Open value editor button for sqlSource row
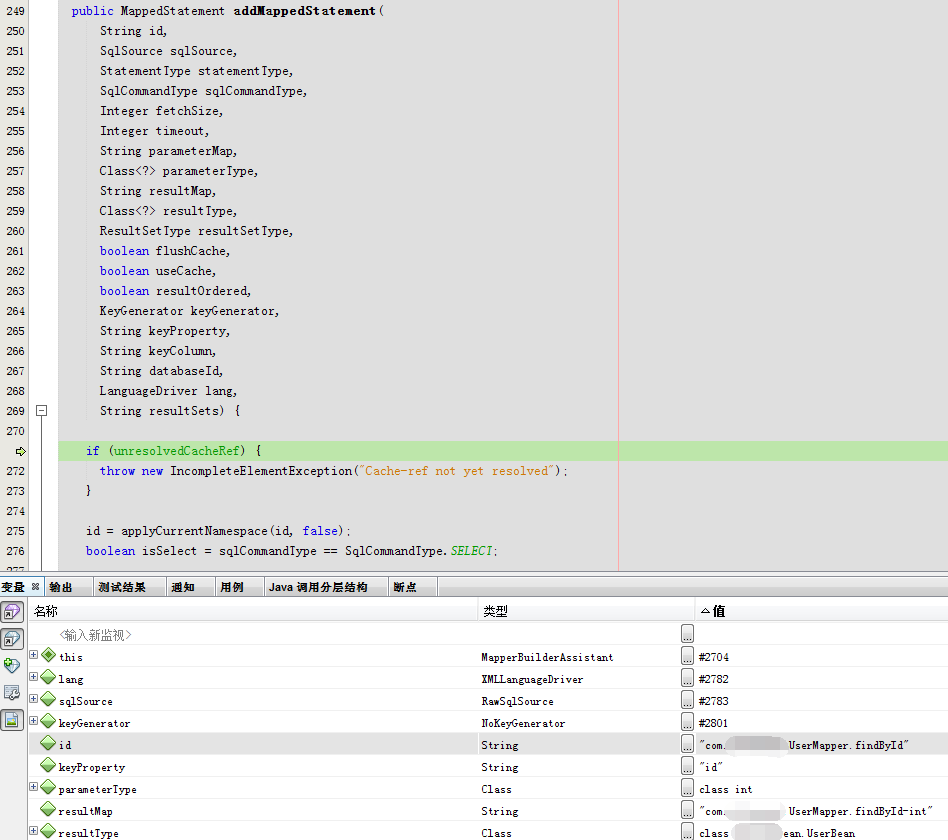Screen dimensions: 948x840 click(x=687, y=700)
